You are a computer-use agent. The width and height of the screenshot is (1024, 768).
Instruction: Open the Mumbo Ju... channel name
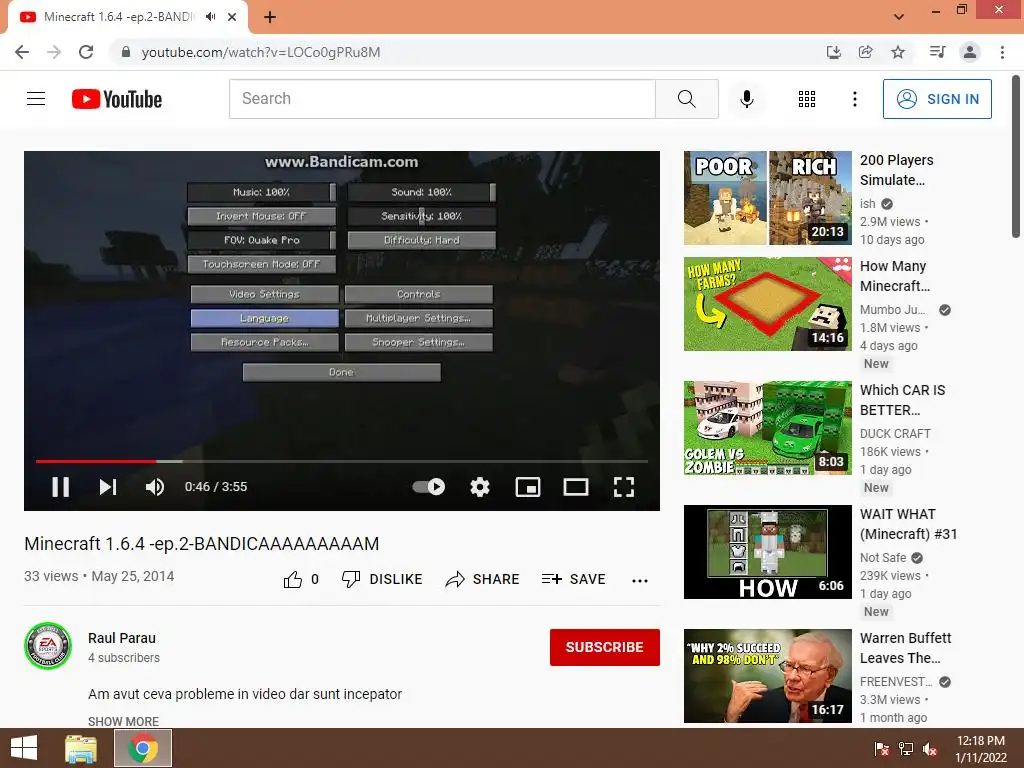point(892,310)
